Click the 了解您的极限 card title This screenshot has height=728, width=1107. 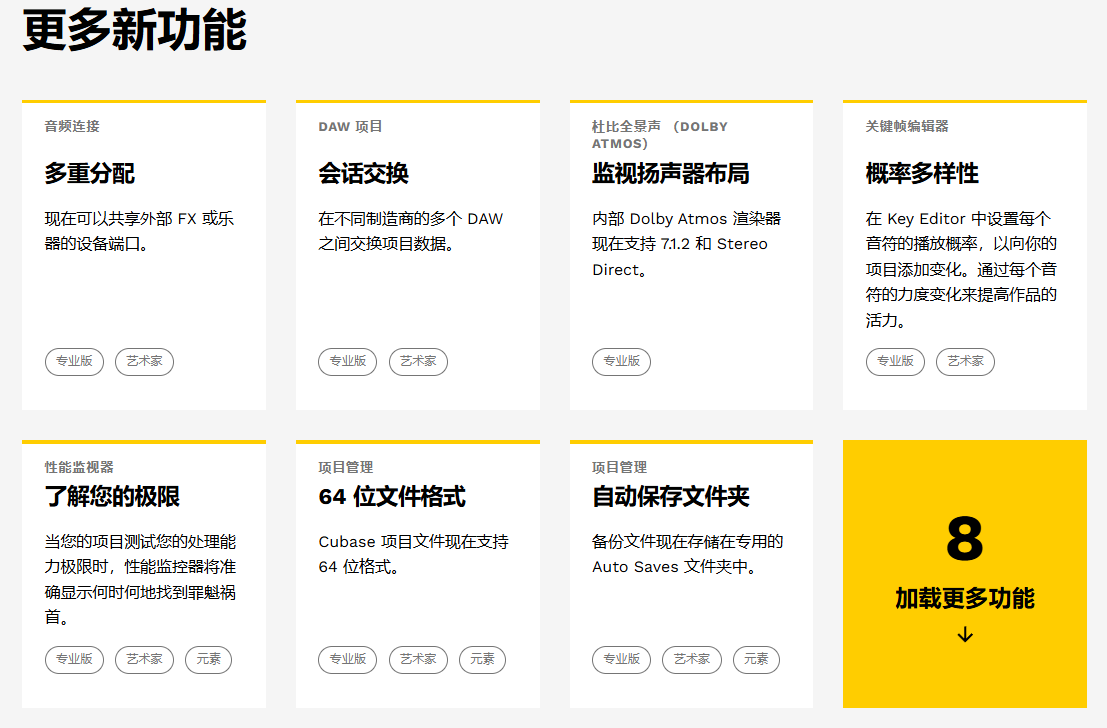pos(112,497)
